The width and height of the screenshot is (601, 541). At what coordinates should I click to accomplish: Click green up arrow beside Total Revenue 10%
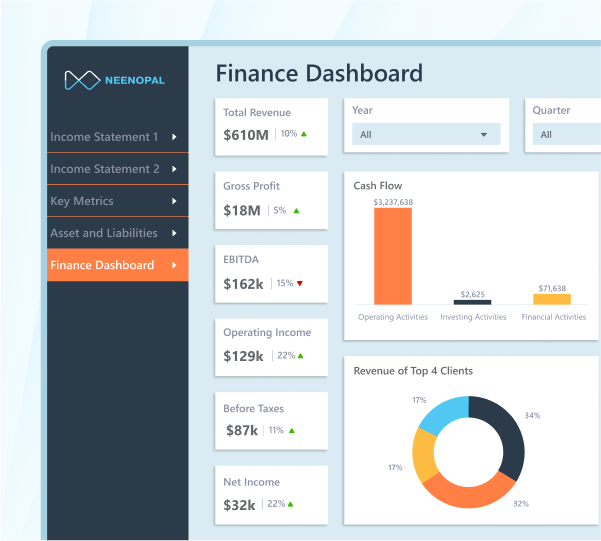[x=304, y=134]
